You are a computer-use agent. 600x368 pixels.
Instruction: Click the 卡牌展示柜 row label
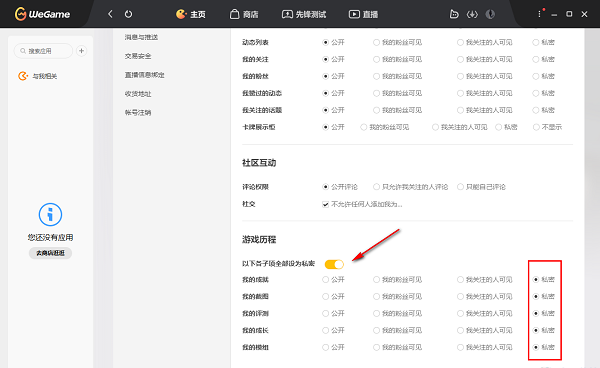[x=259, y=127]
